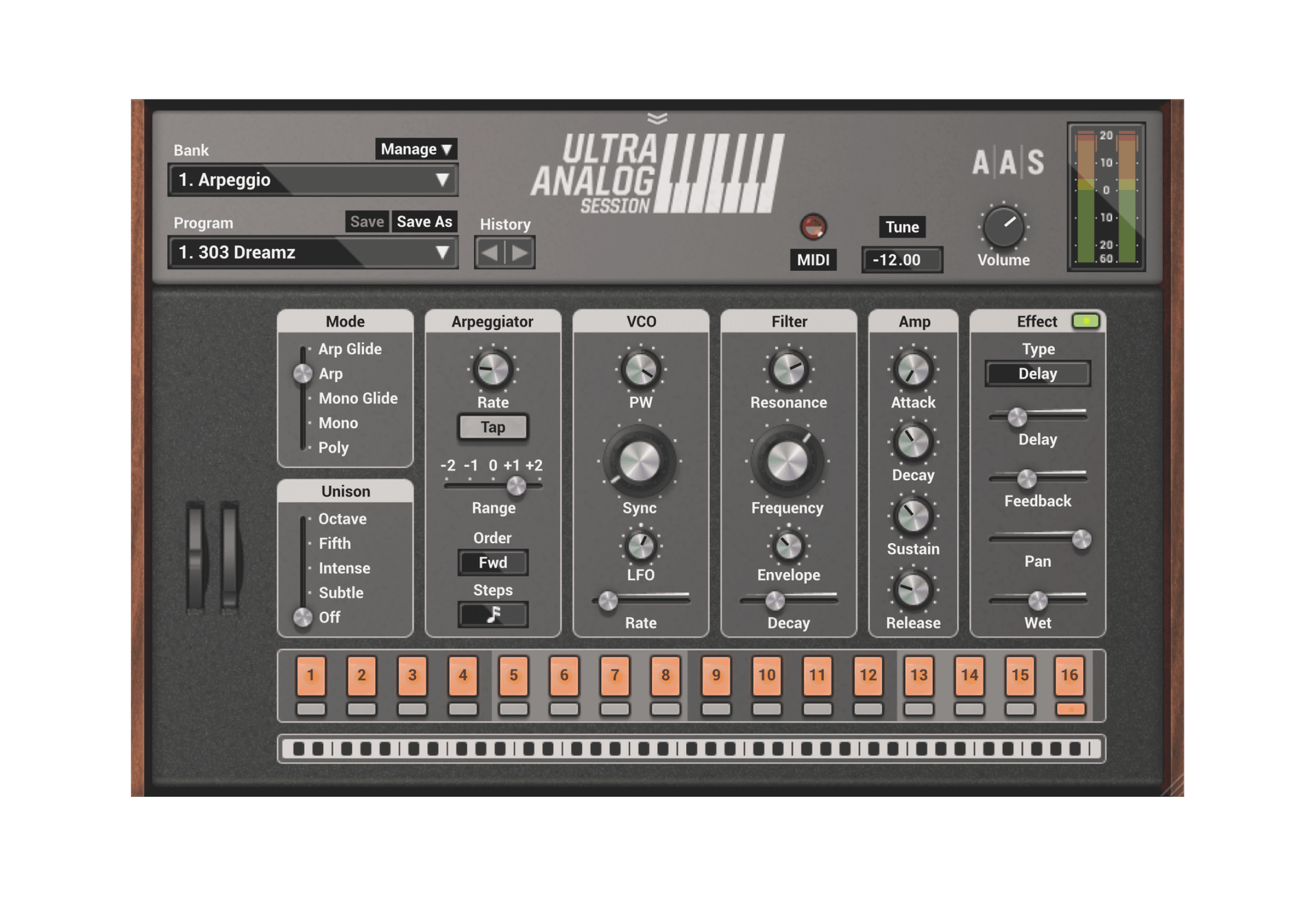The width and height of the screenshot is (1316, 897).
Task: Click the Arpeggiator Range slider handle
Action: pos(516,486)
